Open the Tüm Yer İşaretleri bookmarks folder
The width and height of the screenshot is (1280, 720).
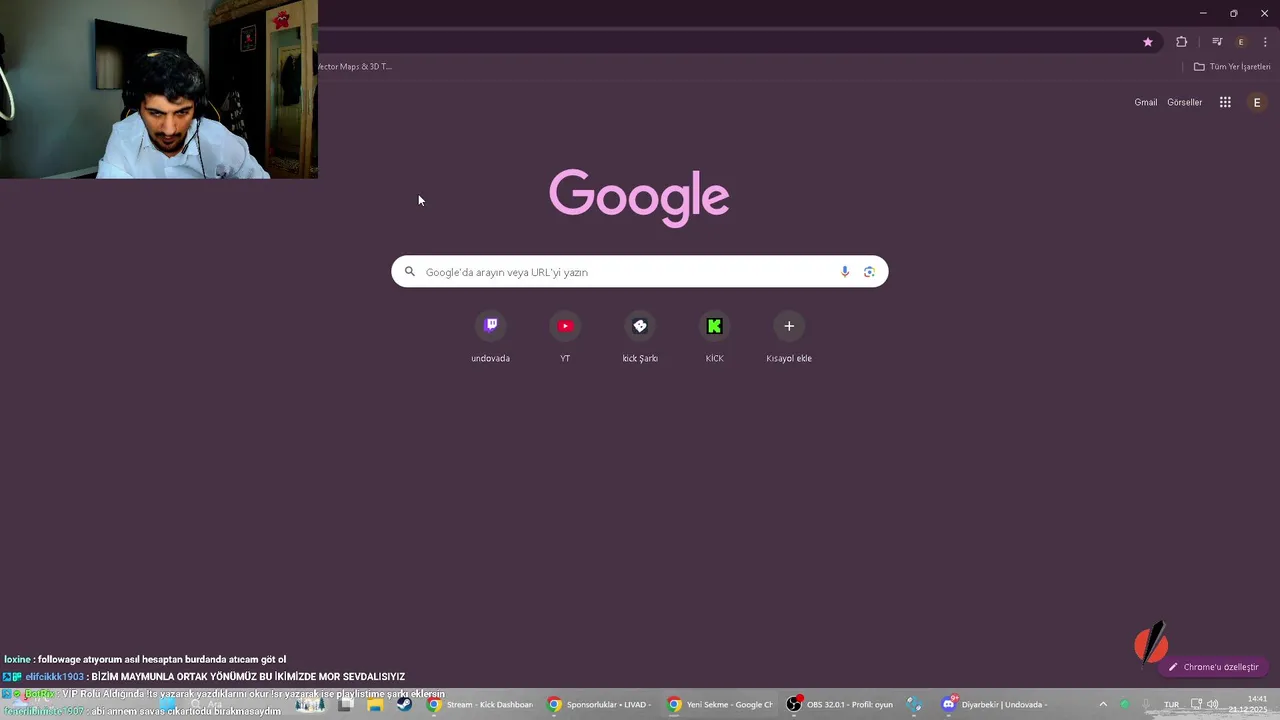[1232, 67]
